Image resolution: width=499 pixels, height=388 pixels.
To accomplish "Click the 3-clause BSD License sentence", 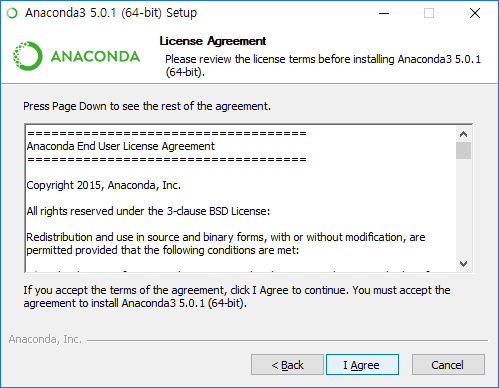I will tap(148, 211).
